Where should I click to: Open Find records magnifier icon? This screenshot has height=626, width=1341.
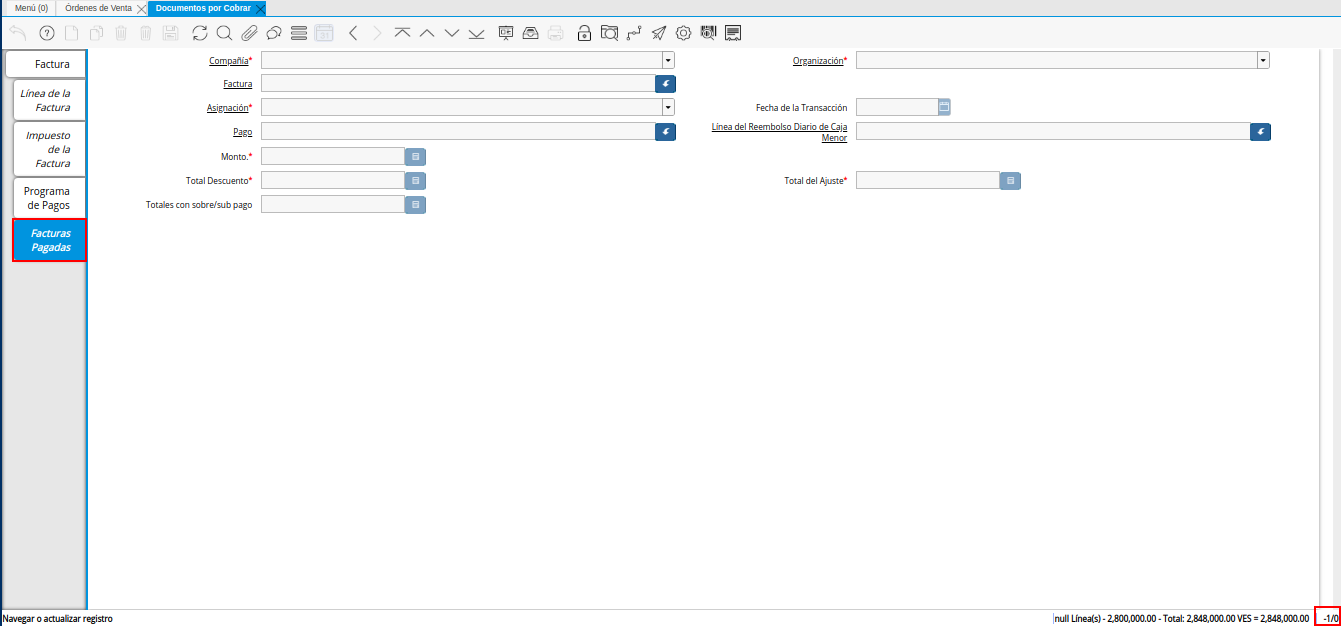click(224, 33)
